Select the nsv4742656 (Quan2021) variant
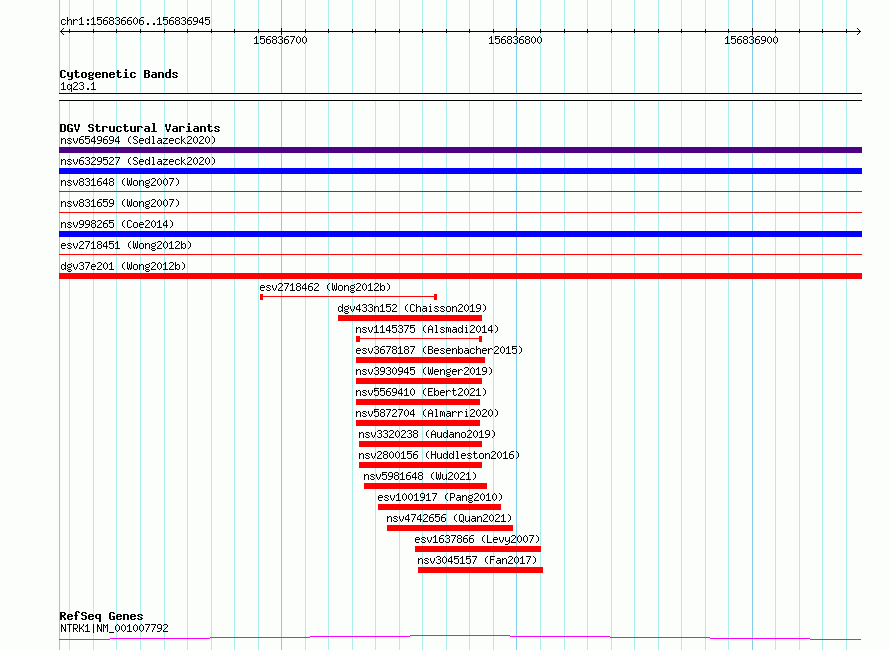Viewport: 890px width, 650px height. pos(449,518)
